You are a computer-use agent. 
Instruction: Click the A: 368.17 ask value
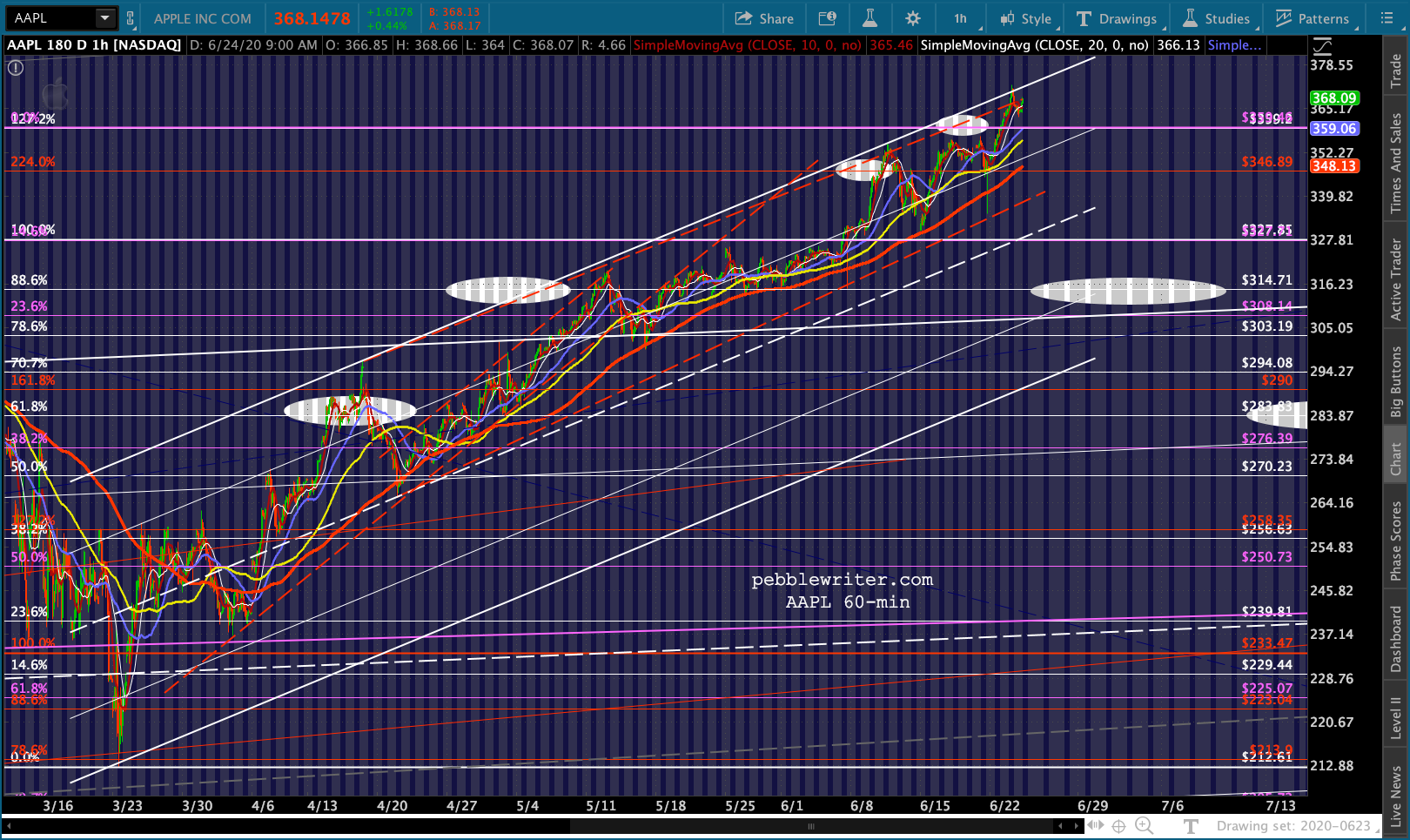point(454,25)
